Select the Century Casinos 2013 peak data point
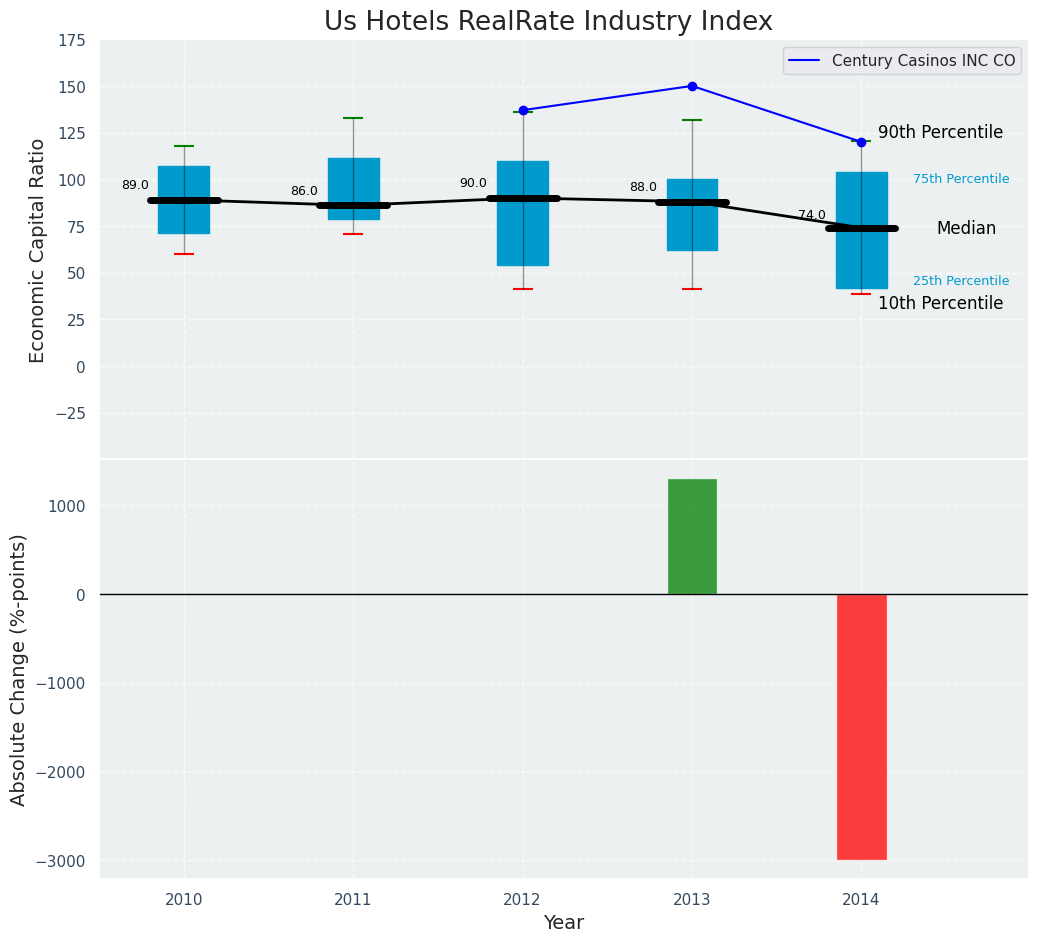 (x=692, y=86)
